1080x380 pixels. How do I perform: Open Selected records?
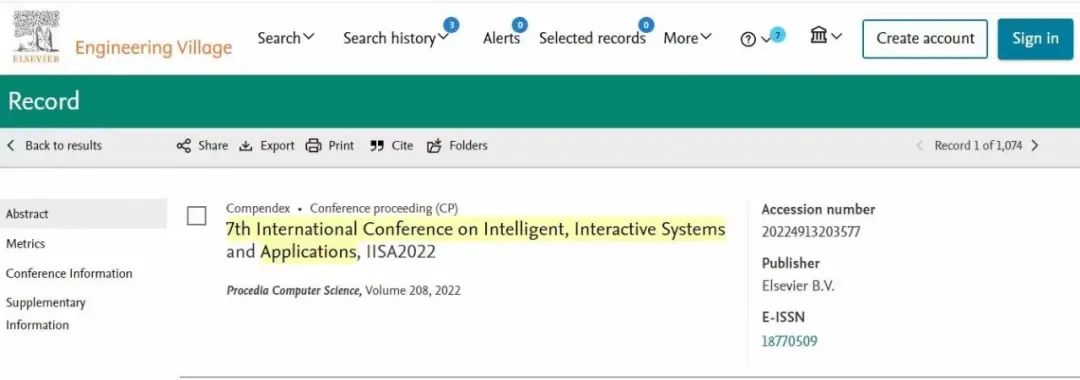[x=592, y=39]
